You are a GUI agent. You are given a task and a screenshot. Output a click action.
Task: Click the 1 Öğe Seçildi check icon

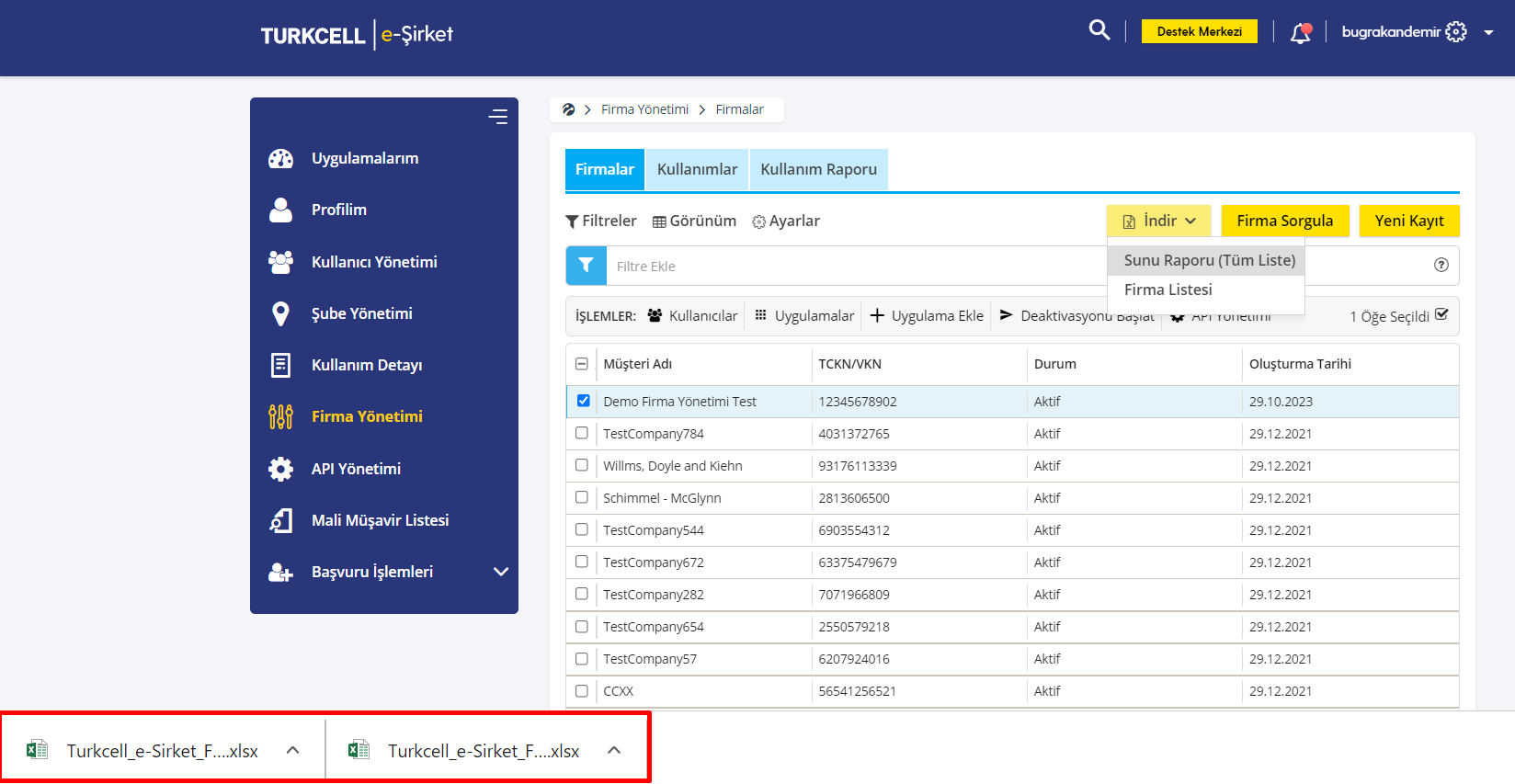pyautogui.click(x=1441, y=314)
